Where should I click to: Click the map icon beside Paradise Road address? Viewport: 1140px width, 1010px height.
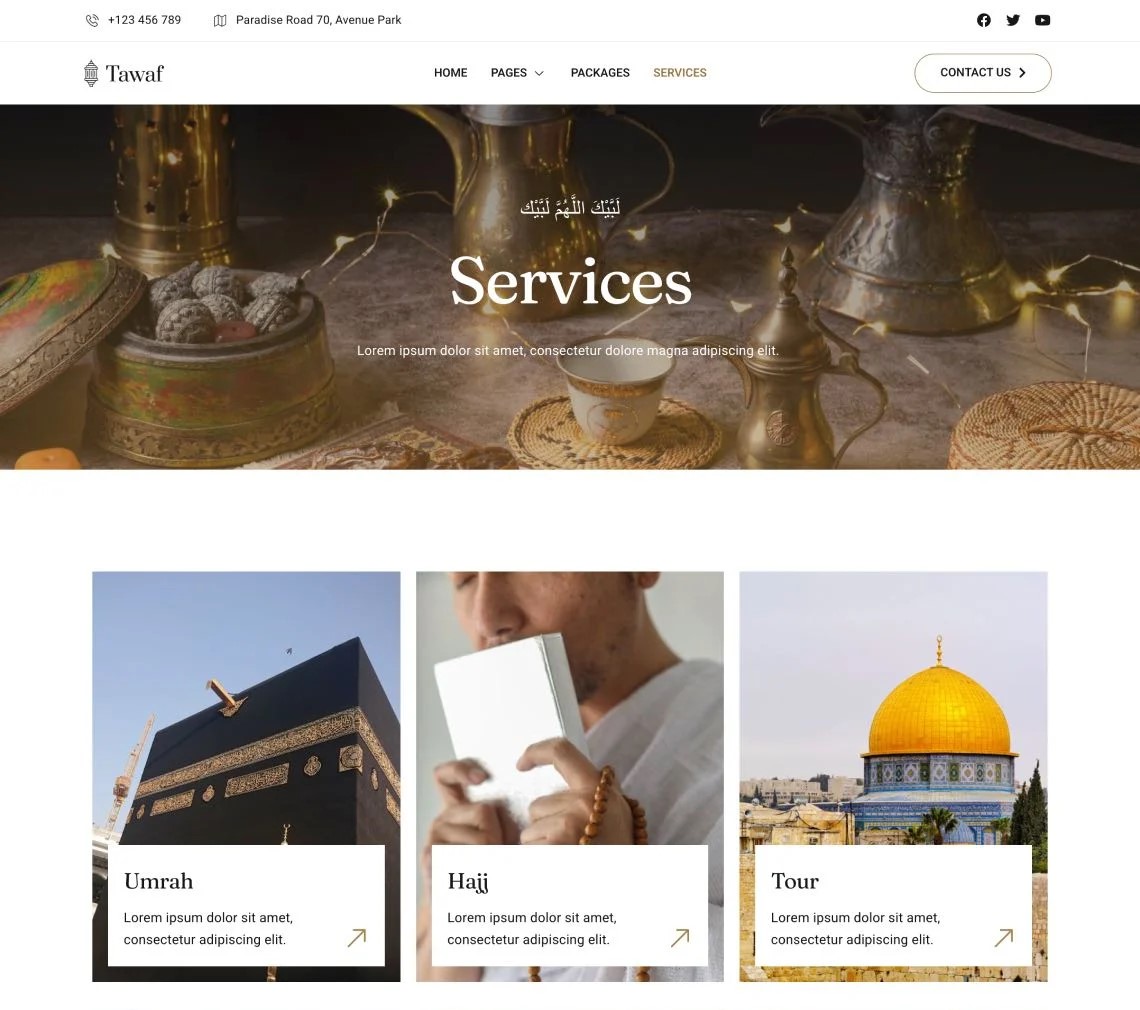pyautogui.click(x=220, y=20)
